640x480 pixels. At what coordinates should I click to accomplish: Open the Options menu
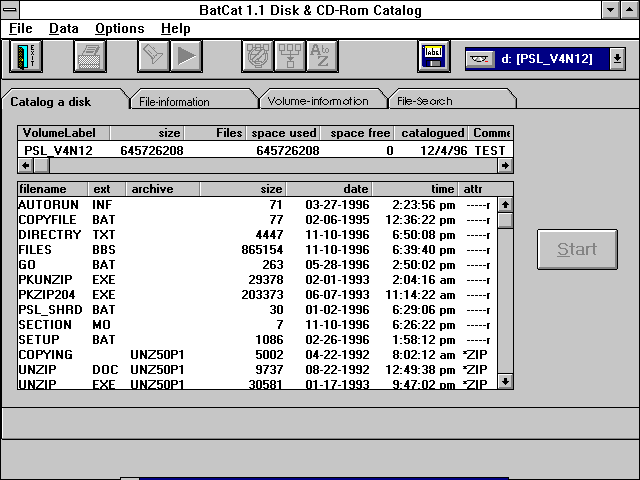click(x=120, y=29)
